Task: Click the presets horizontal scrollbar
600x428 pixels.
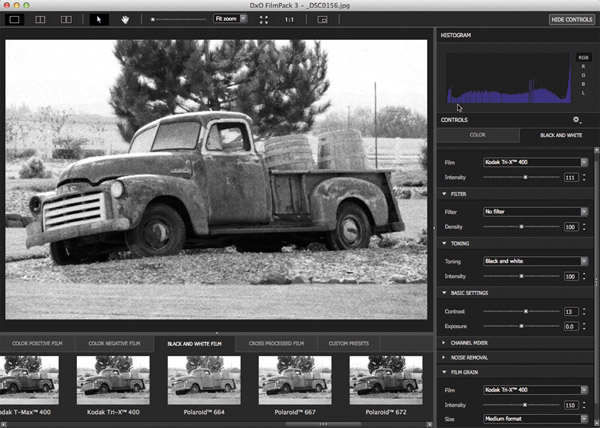Action: (323, 424)
